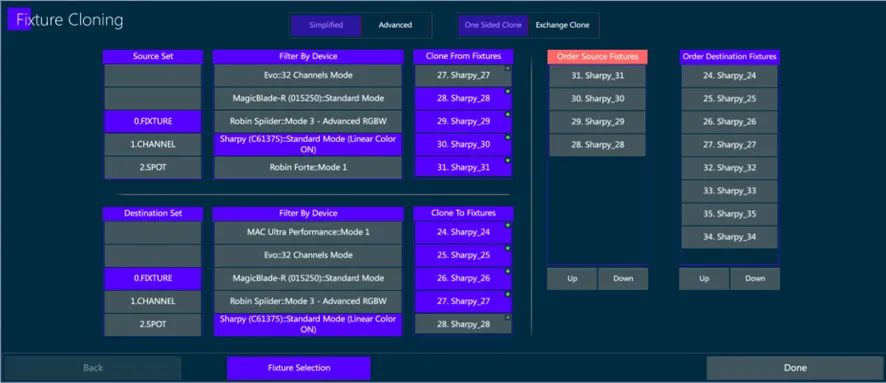The width and height of the screenshot is (886, 383).
Task: Pick 2.SPOT in Destination Set
Action: [153, 325]
